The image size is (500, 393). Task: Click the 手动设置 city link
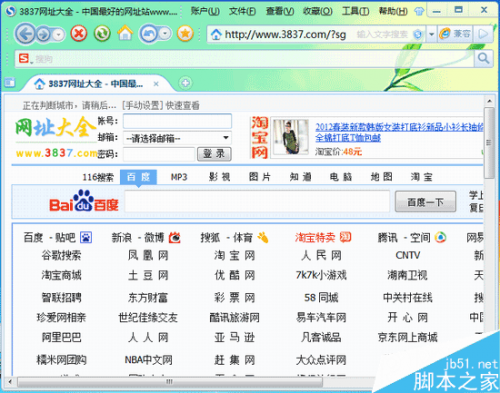142,106
